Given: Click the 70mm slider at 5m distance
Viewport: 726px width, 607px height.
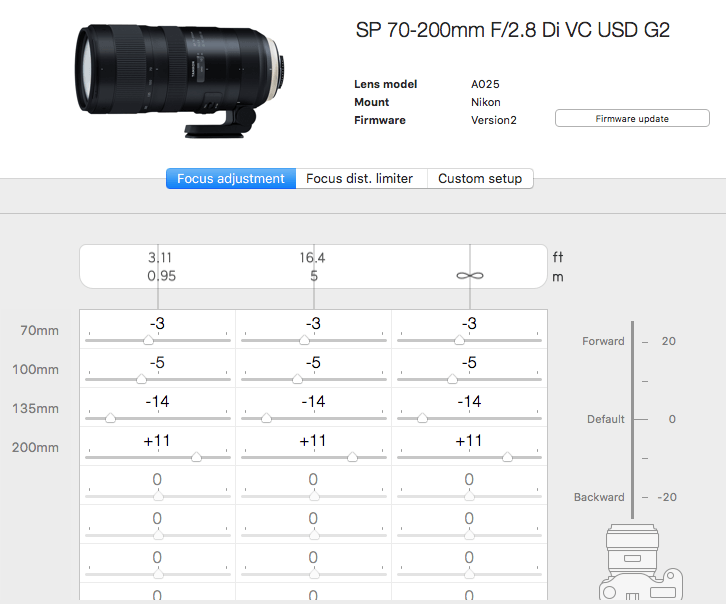Looking at the screenshot, I should coord(304,341).
